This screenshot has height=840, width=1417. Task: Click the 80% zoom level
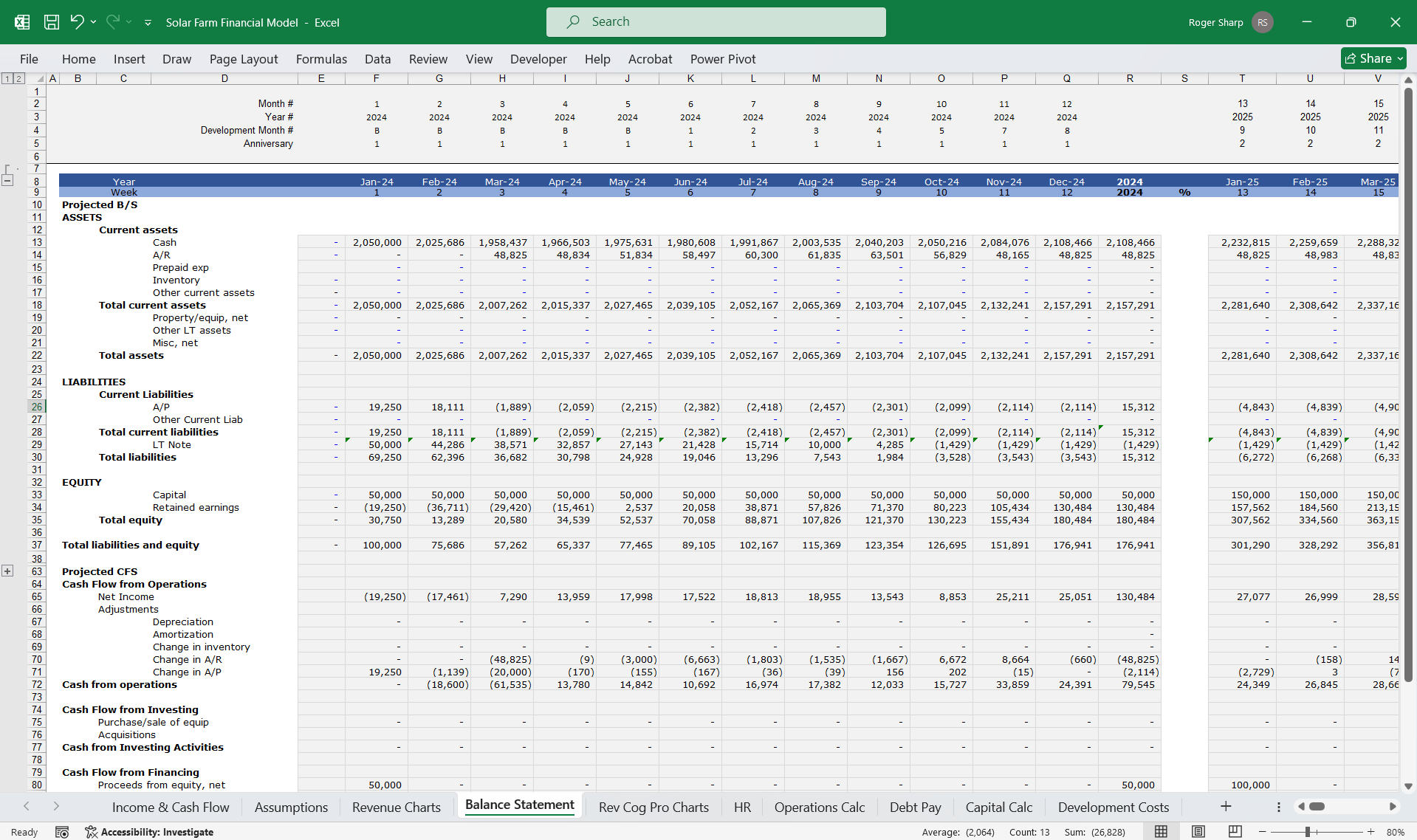pos(1395,832)
